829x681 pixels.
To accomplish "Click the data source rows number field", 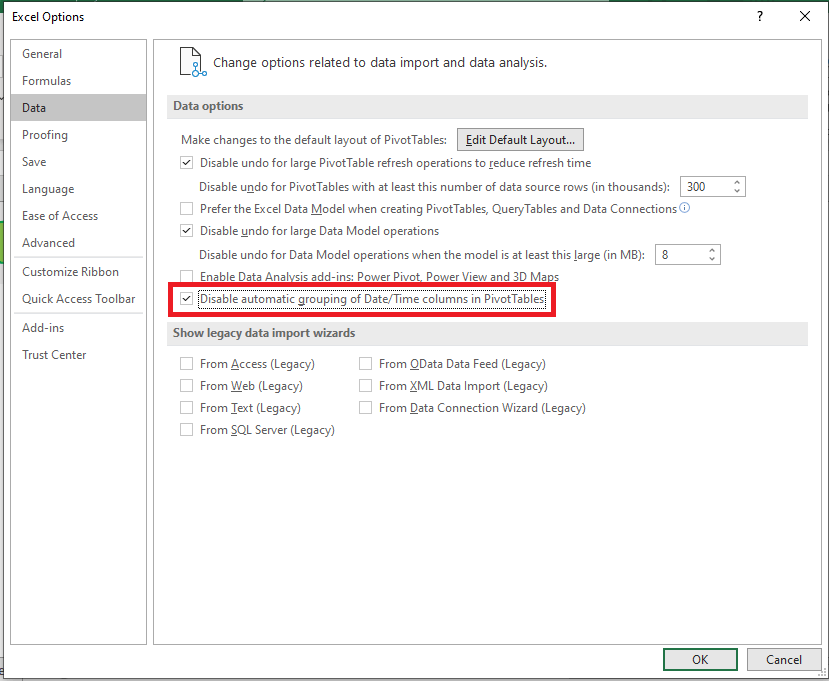I will click(x=705, y=187).
